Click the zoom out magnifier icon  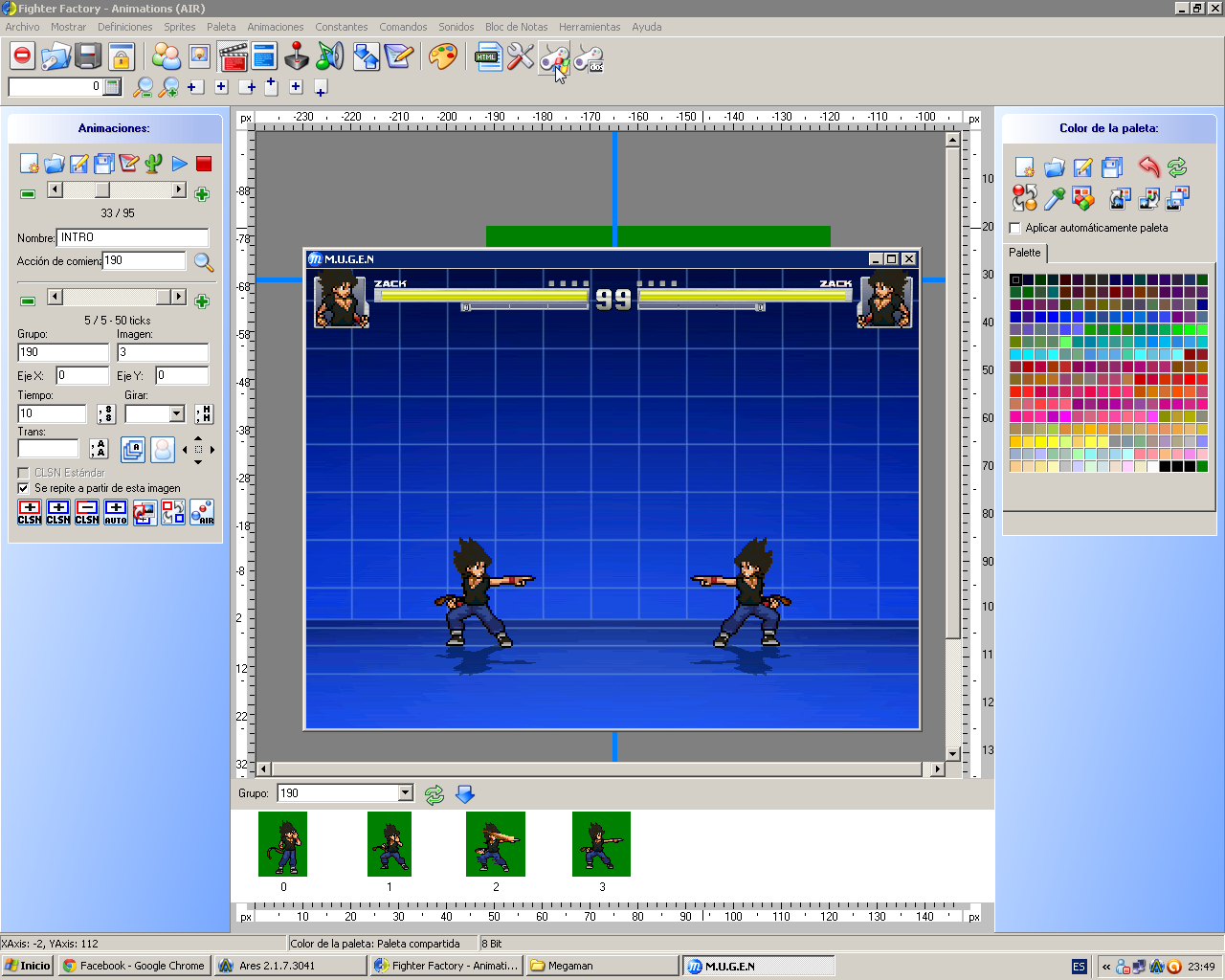tap(143, 87)
